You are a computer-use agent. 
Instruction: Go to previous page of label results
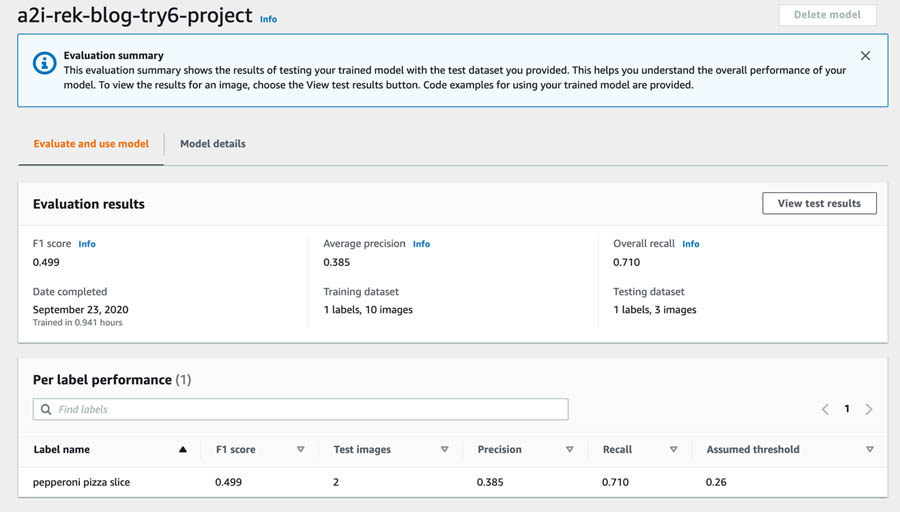[825, 409]
